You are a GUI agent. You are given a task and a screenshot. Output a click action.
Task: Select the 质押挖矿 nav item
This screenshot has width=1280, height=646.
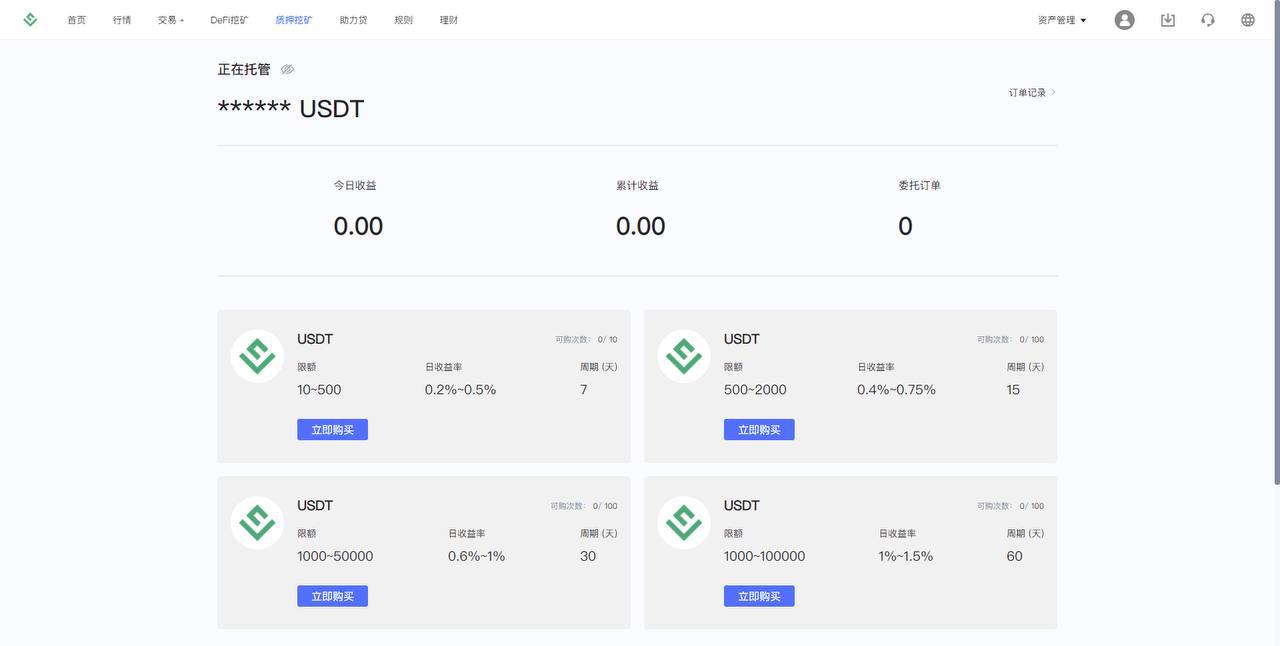tap(293, 20)
